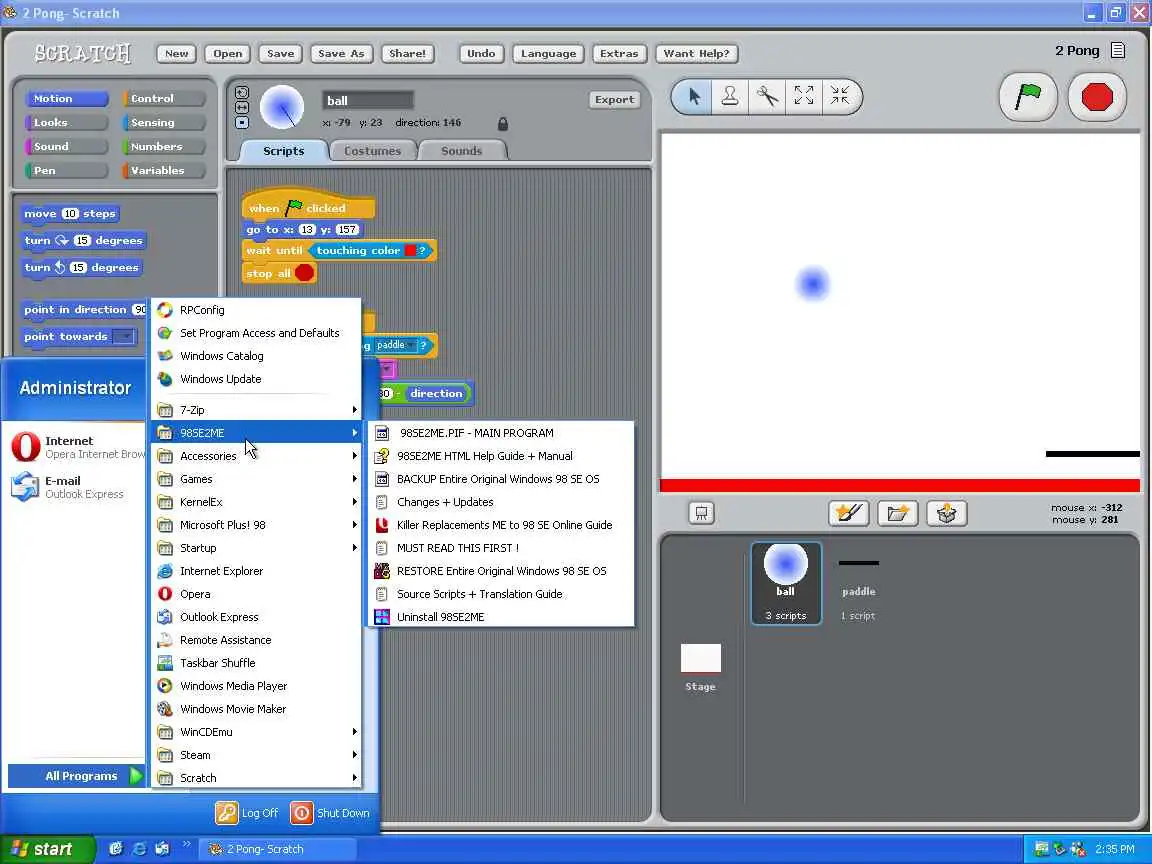Expand the Microsoft Plus! 98 submenu

coord(256,525)
